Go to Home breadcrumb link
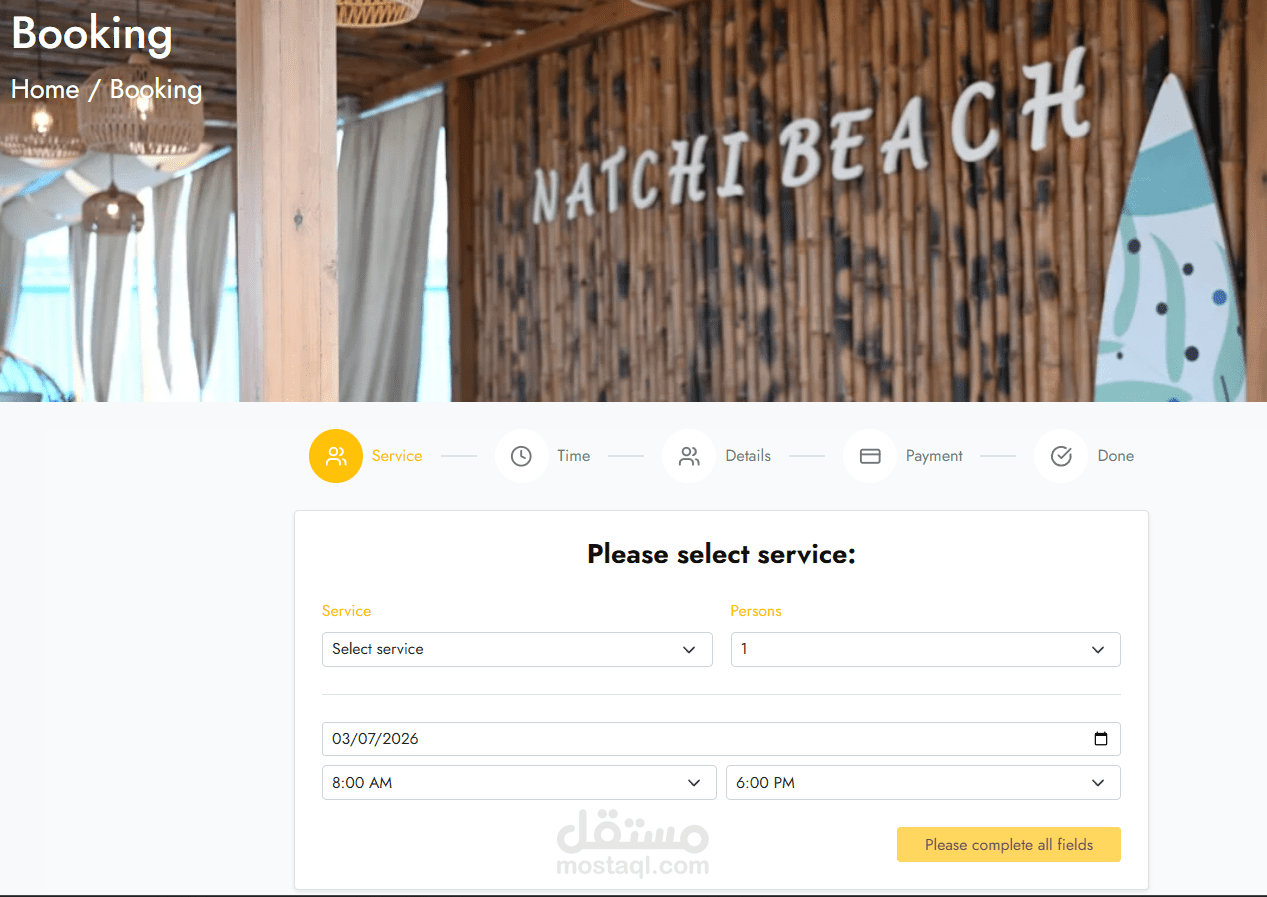 (45, 89)
